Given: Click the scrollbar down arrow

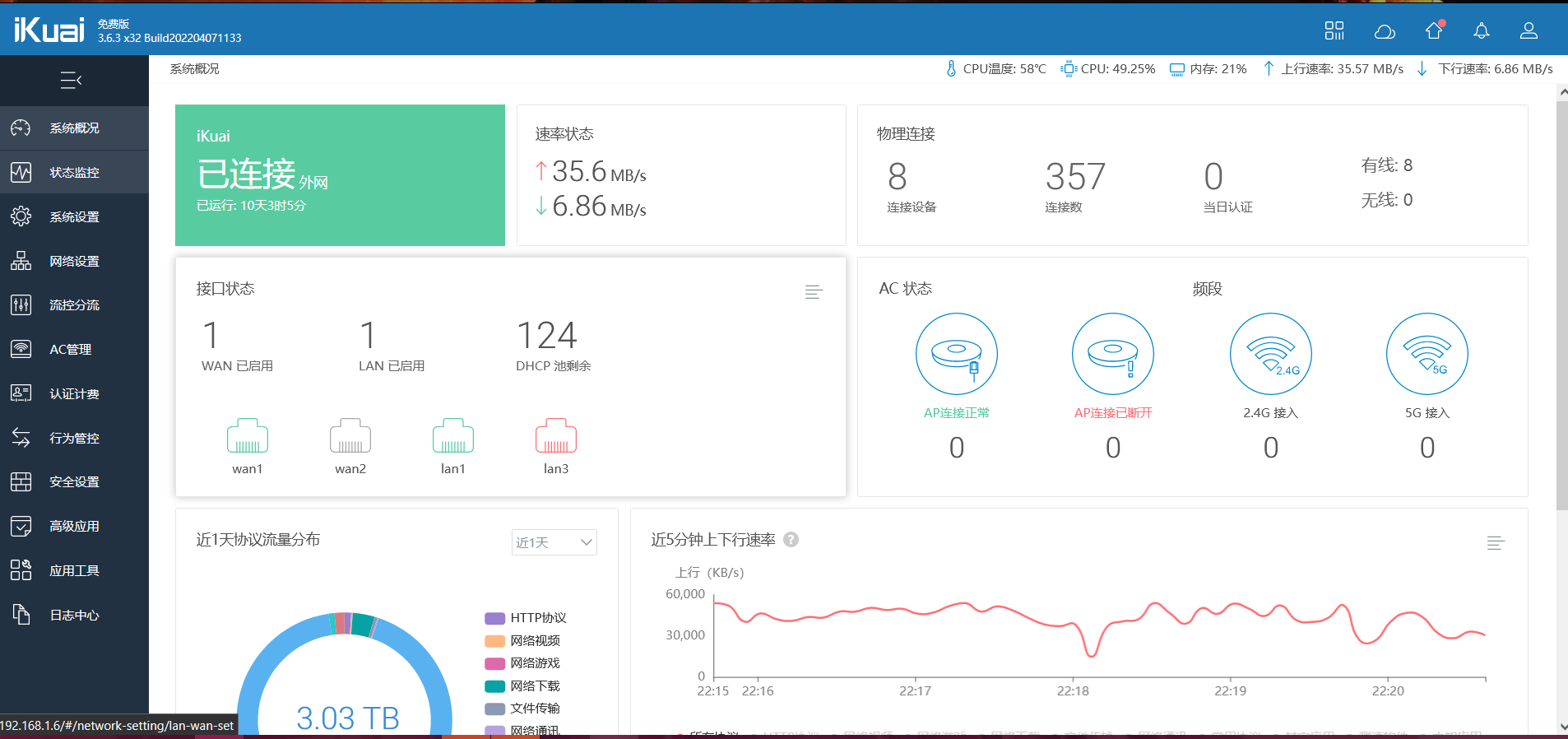Looking at the screenshot, I should 1562,727.
